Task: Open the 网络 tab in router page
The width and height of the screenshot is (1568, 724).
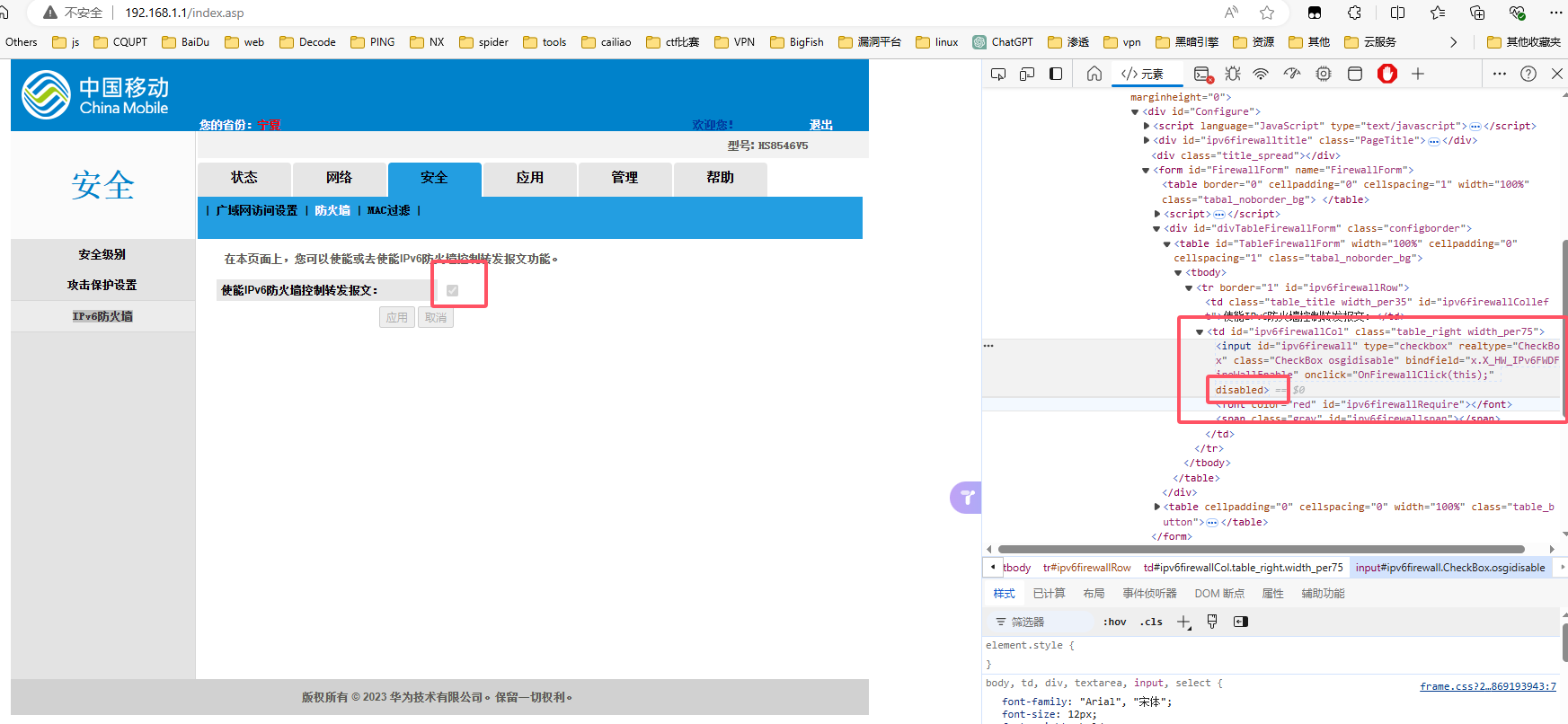Action: pyautogui.click(x=340, y=179)
